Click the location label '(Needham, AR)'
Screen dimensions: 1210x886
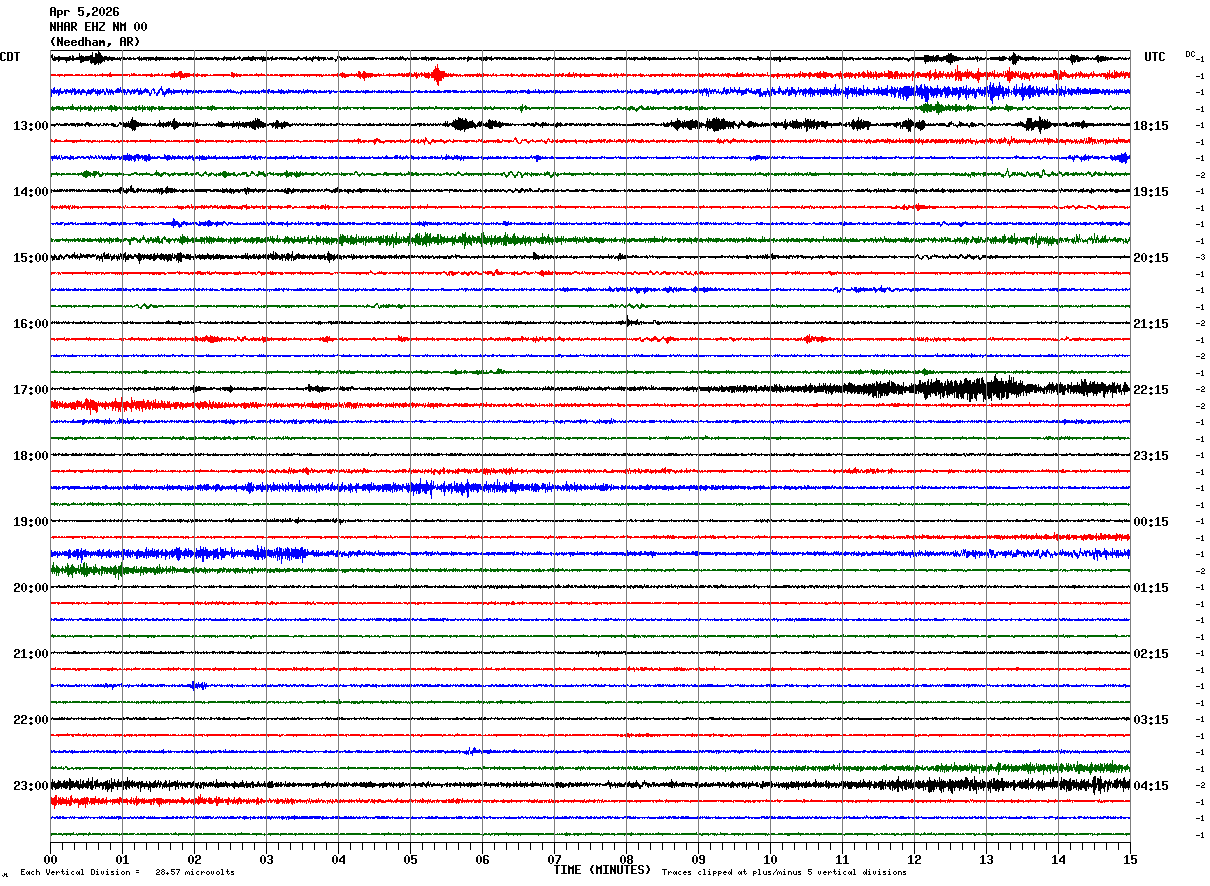95,42
